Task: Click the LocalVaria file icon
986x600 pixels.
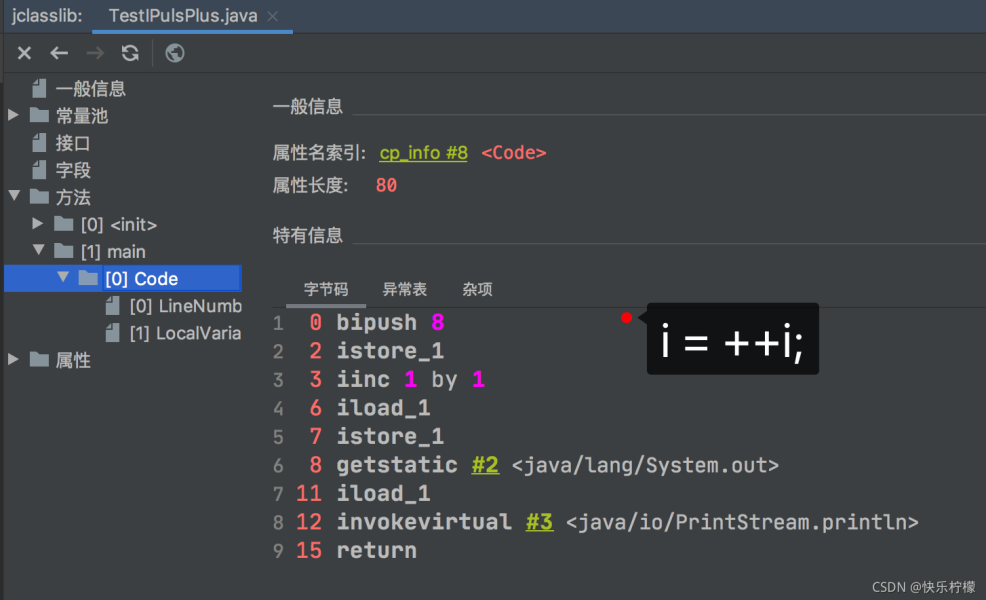Action: [x=113, y=333]
